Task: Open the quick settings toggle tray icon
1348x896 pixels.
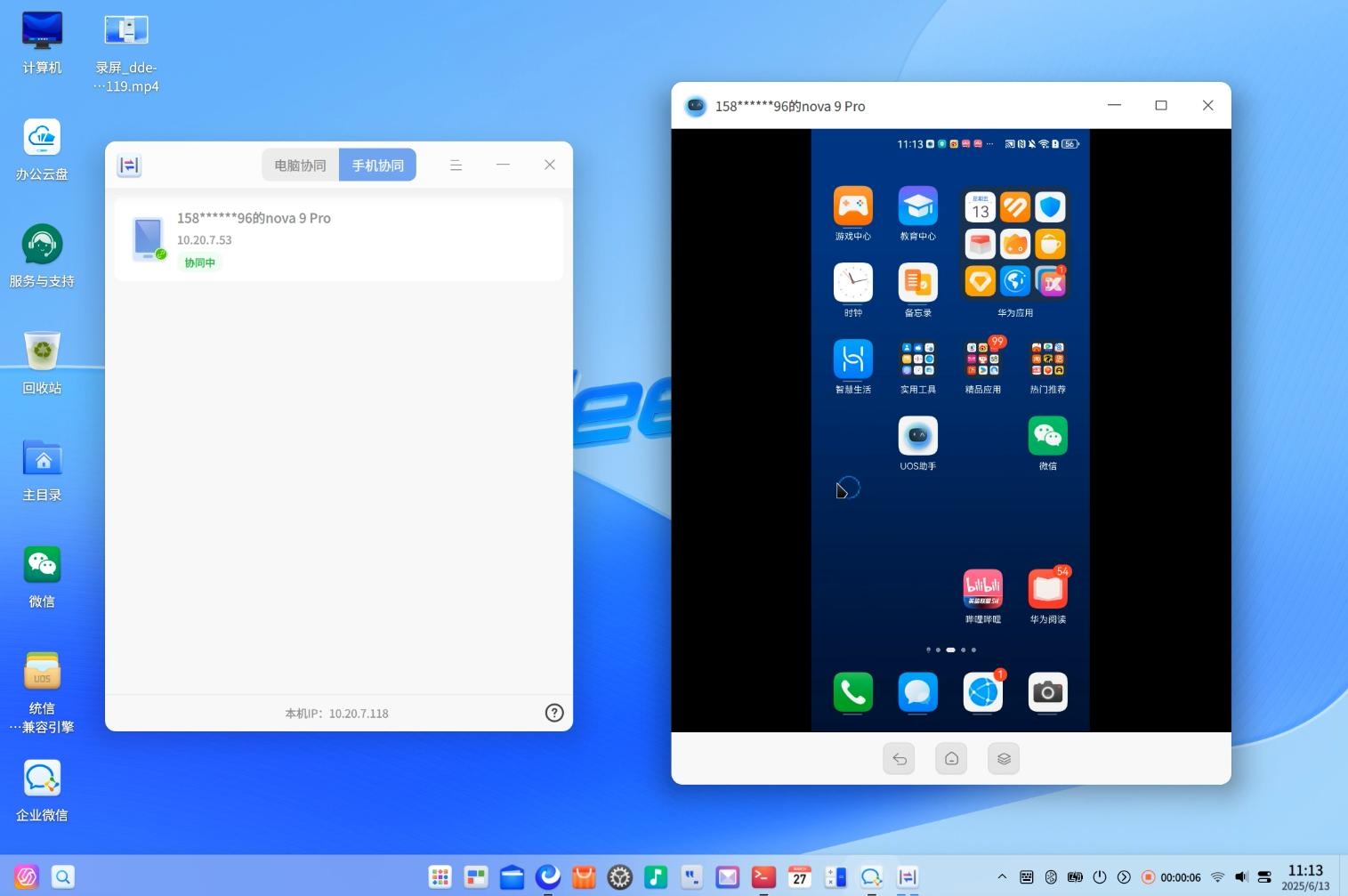Action: tap(1264, 876)
